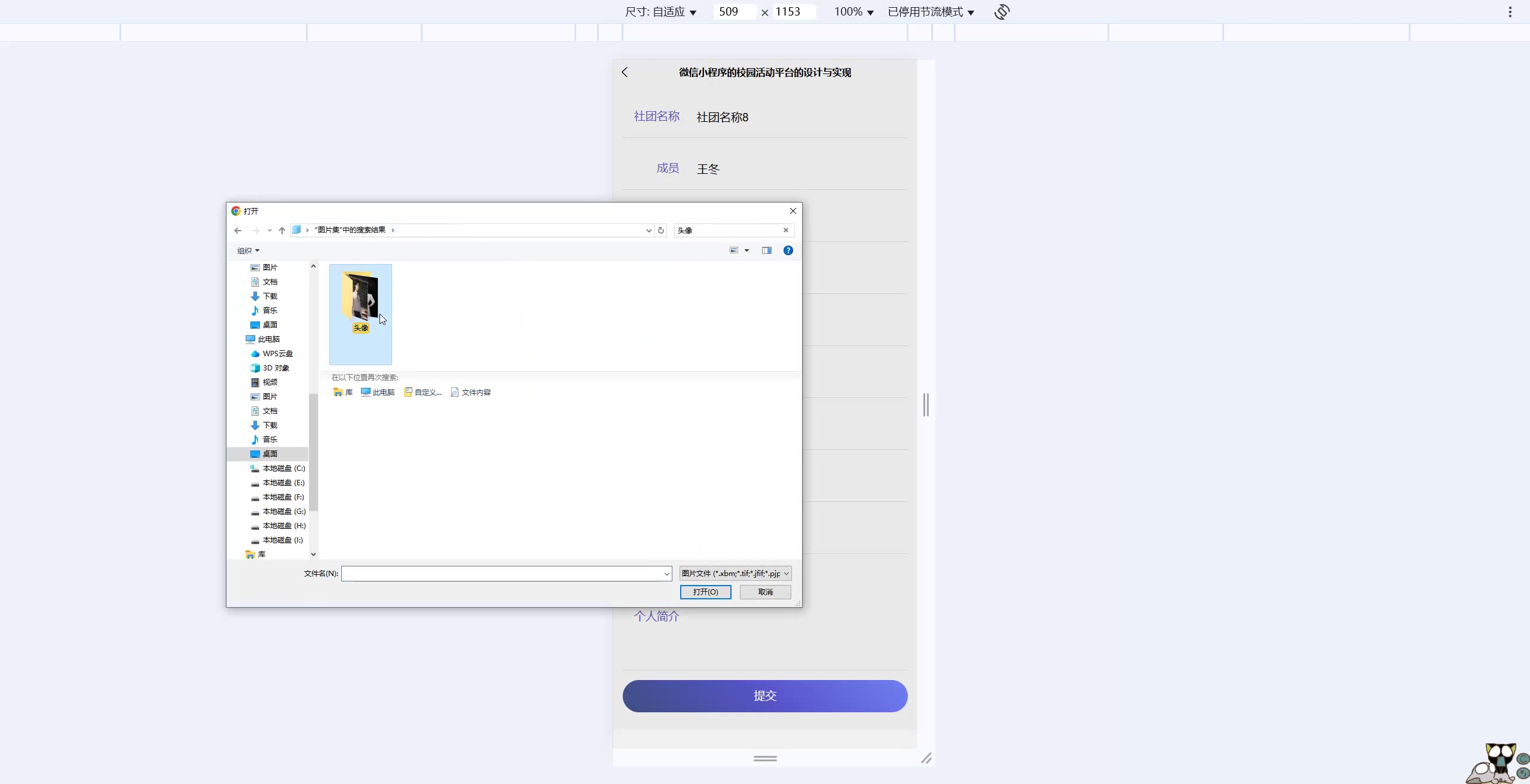Click the back arrow in app header
1530x784 pixels.
pyautogui.click(x=625, y=72)
